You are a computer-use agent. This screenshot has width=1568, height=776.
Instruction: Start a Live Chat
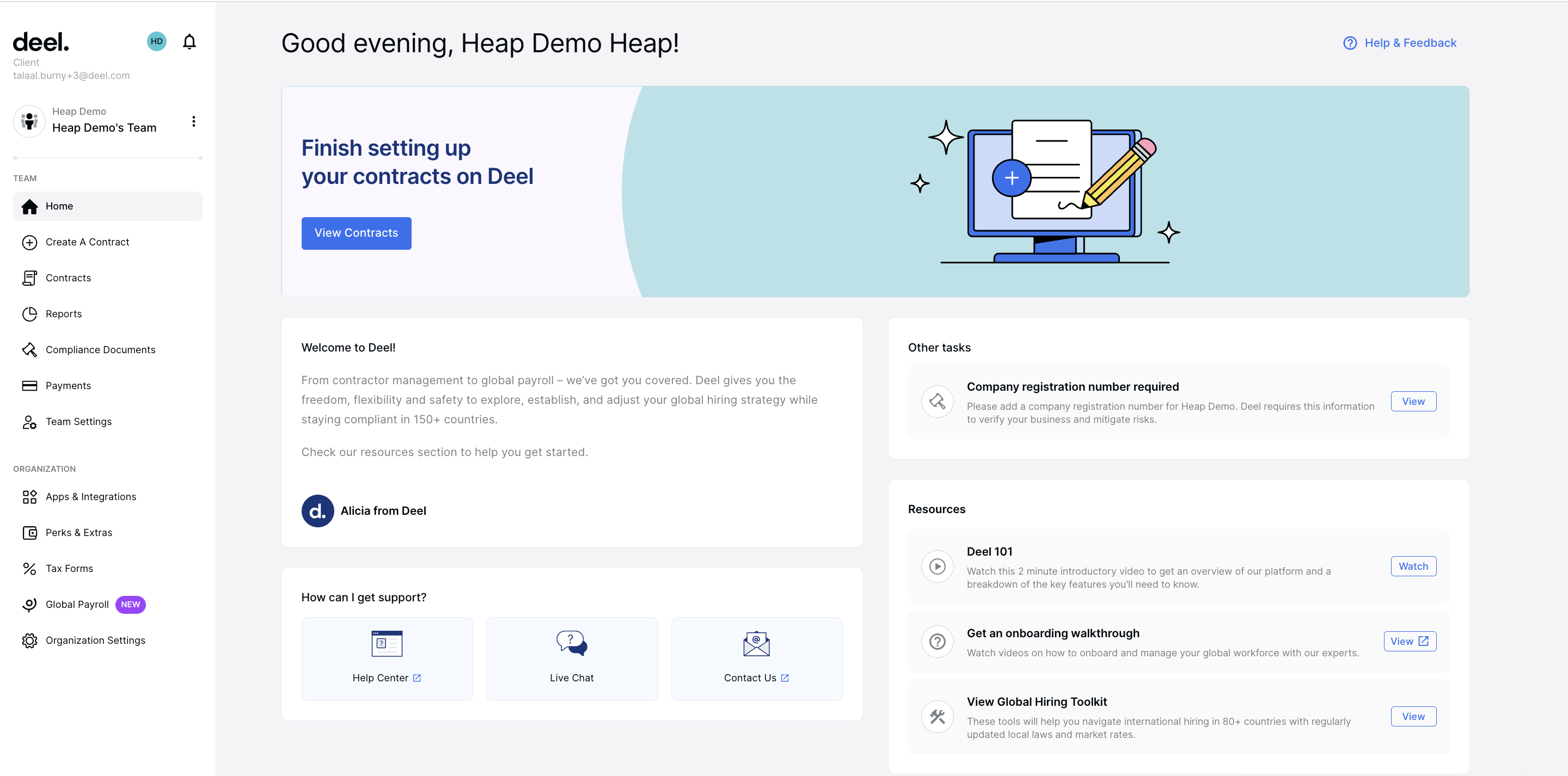572,658
